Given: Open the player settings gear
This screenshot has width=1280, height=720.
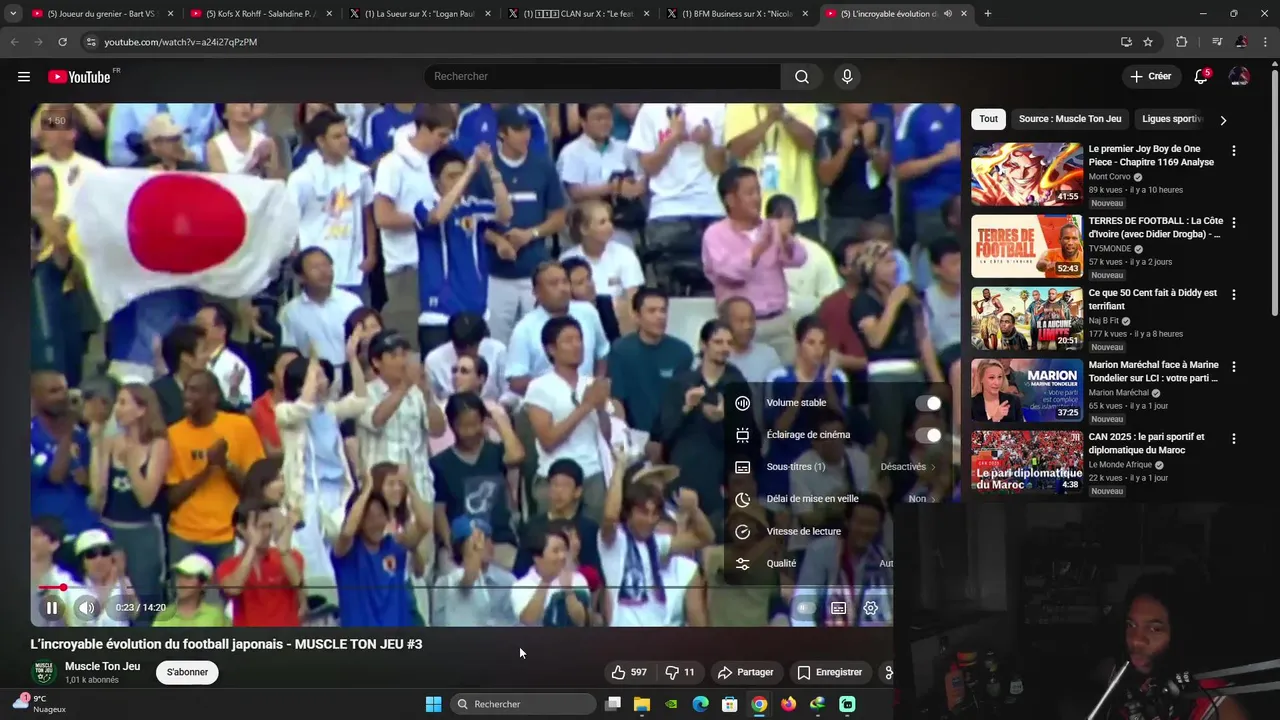Looking at the screenshot, I should click(871, 608).
